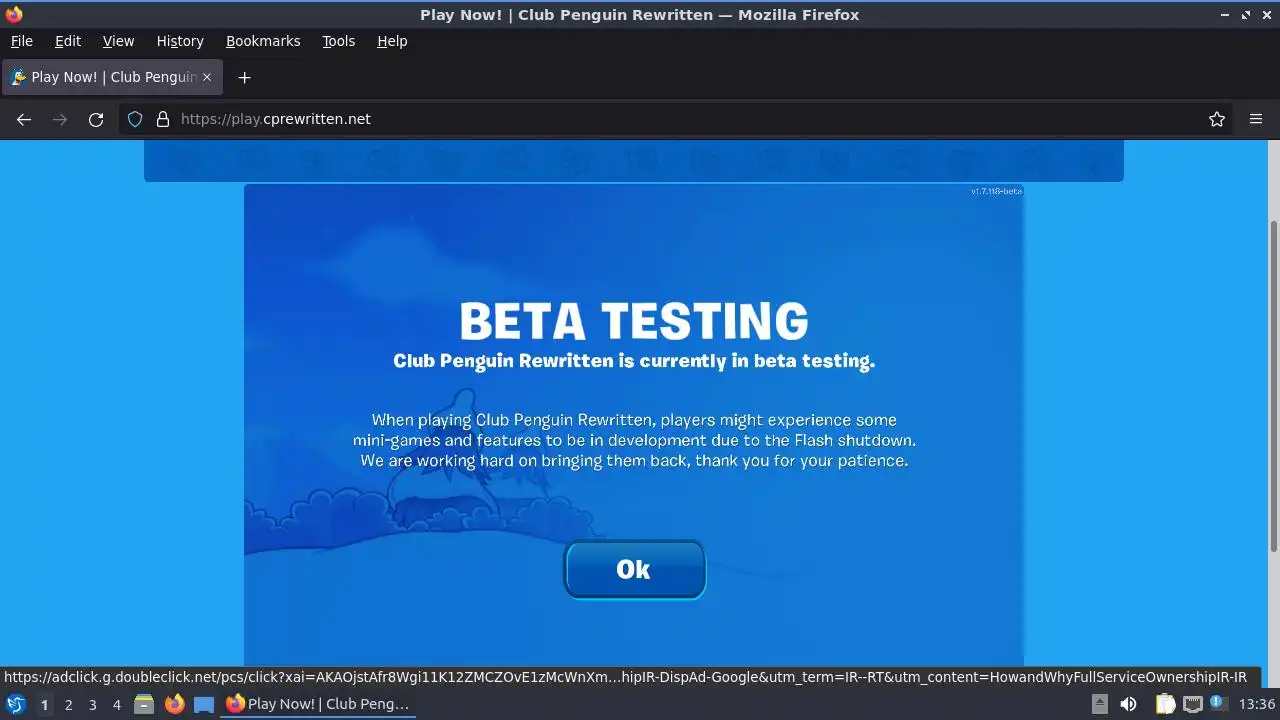Switch to workspace 1
The image size is (1280, 720).
coord(44,705)
